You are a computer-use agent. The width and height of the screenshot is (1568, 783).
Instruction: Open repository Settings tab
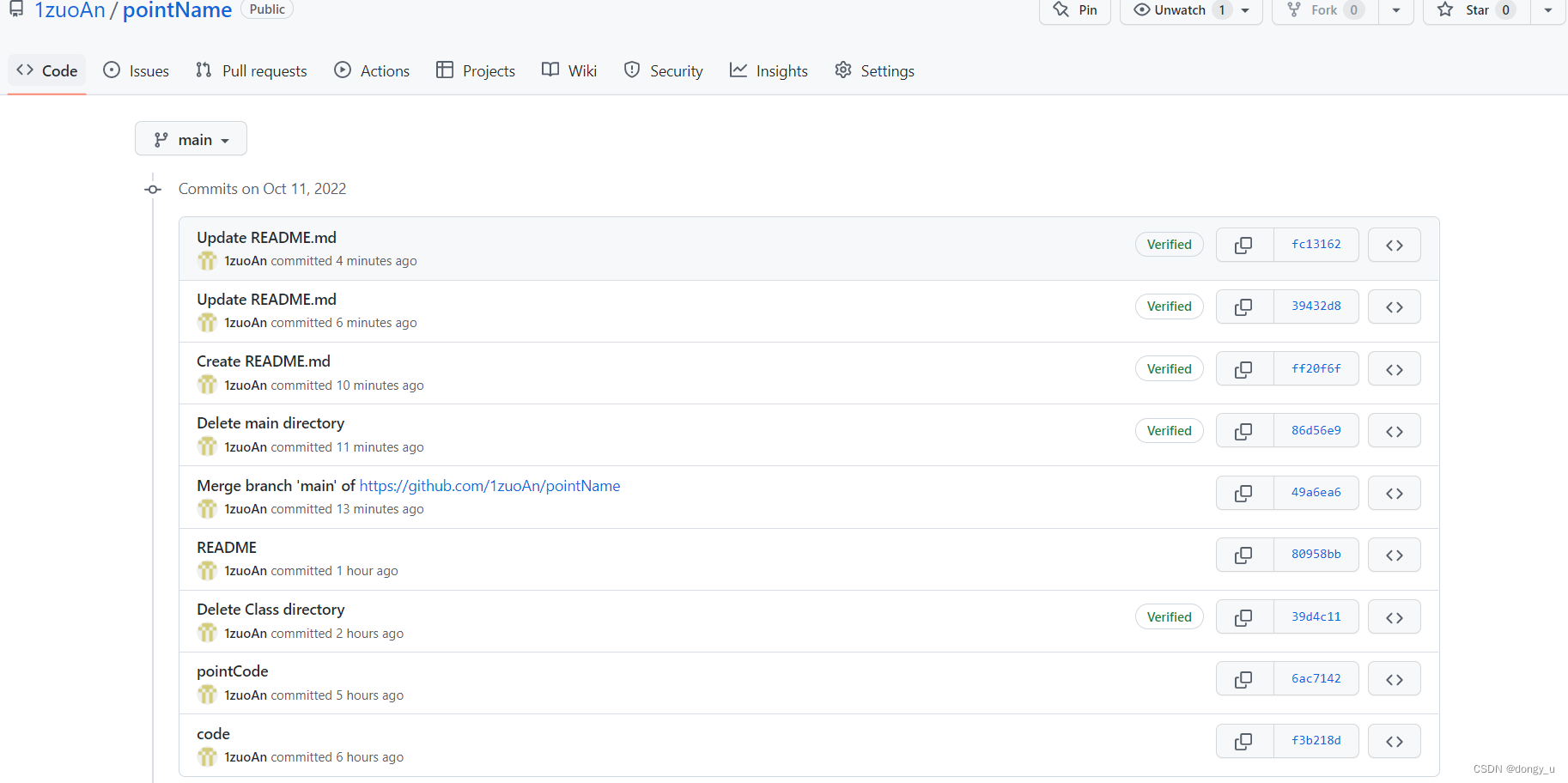coord(874,70)
